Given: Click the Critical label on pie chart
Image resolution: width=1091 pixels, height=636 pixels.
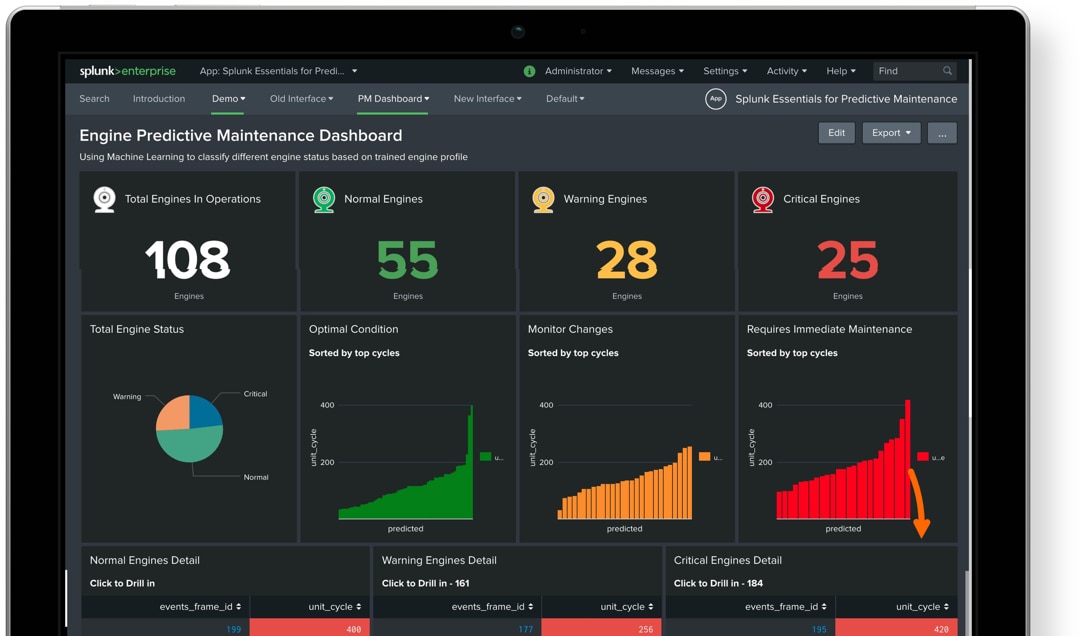Looking at the screenshot, I should tap(255, 394).
